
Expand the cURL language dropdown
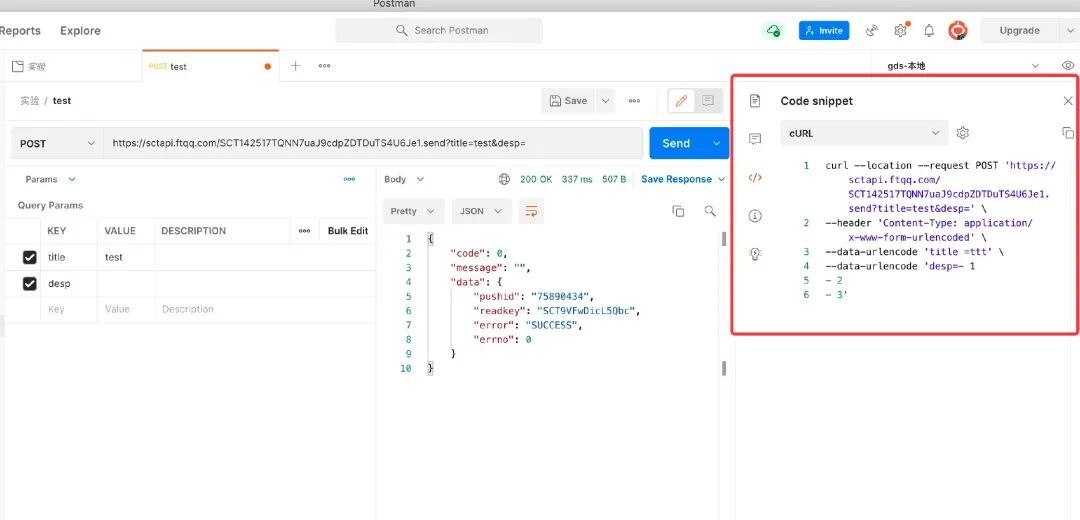tap(864, 133)
